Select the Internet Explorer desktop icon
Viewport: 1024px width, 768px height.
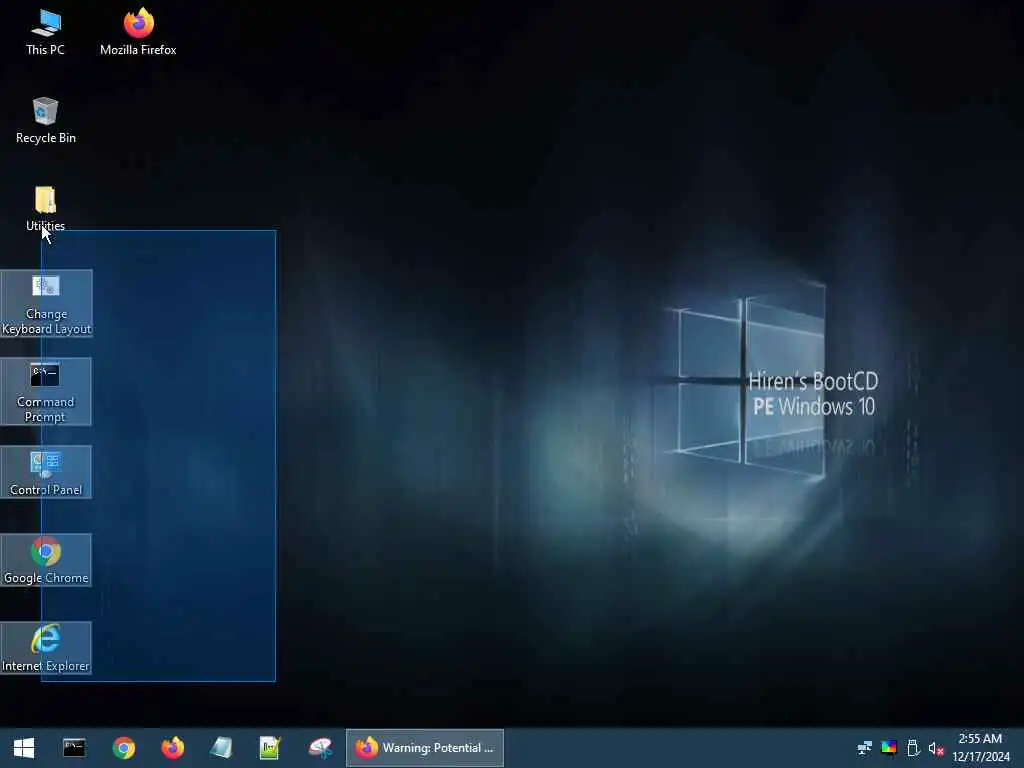coord(46,648)
